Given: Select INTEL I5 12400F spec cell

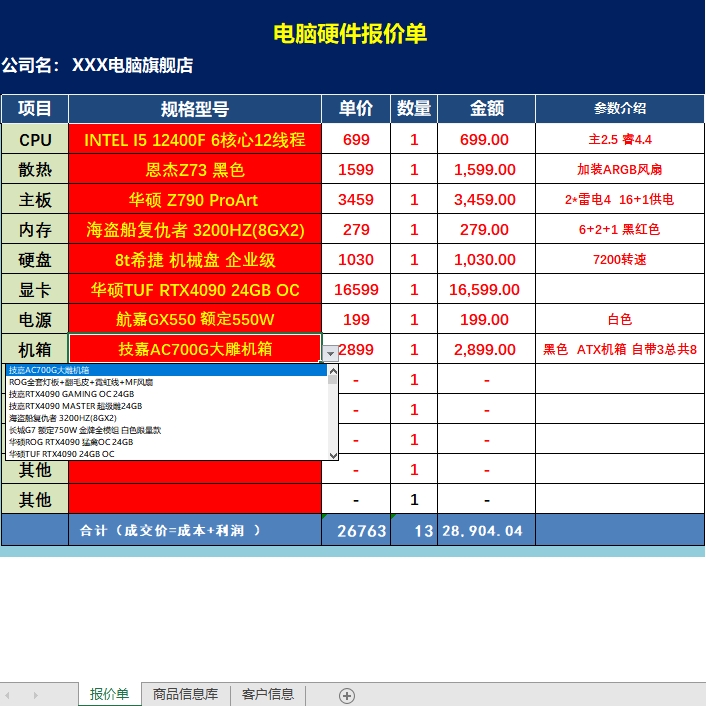Looking at the screenshot, I should [195, 140].
